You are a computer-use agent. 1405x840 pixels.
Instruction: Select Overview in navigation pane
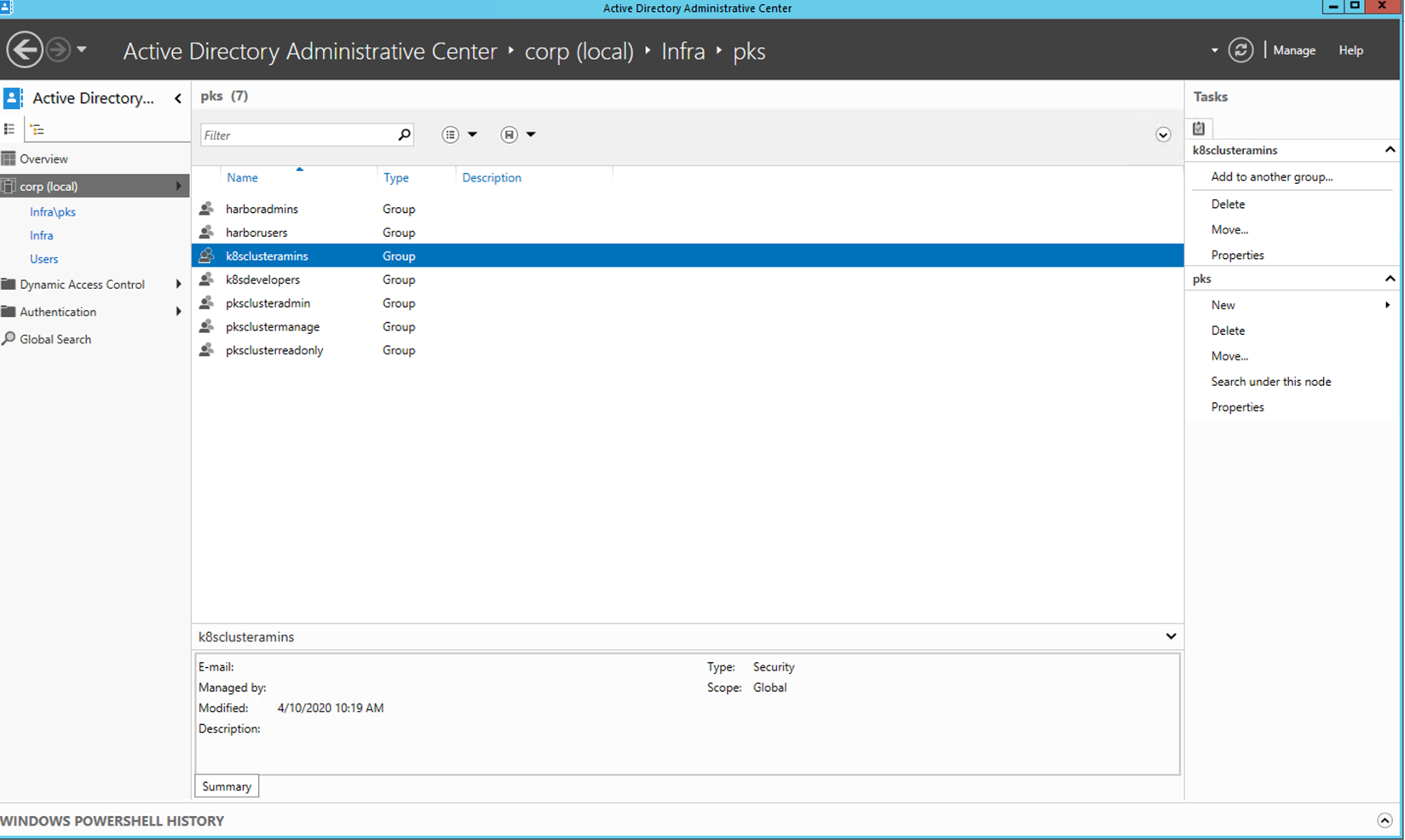pos(43,159)
